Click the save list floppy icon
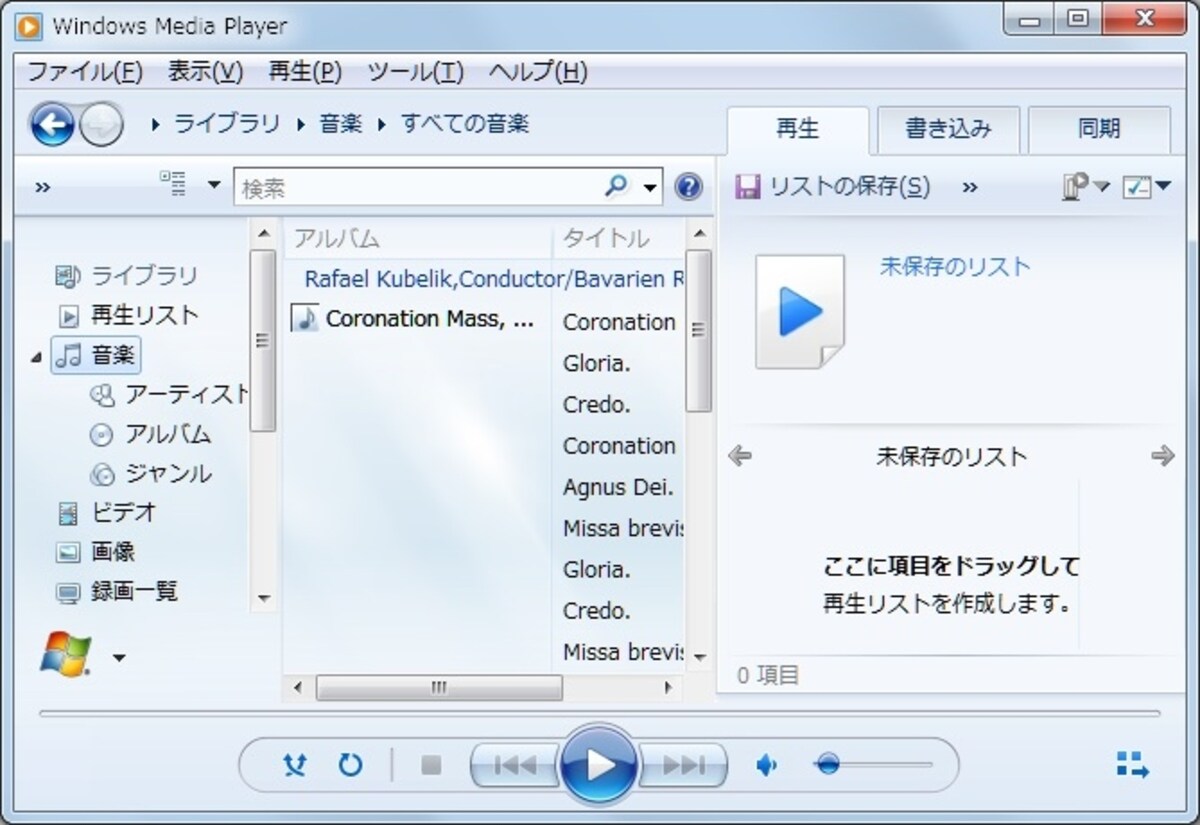1200x825 pixels. click(747, 186)
